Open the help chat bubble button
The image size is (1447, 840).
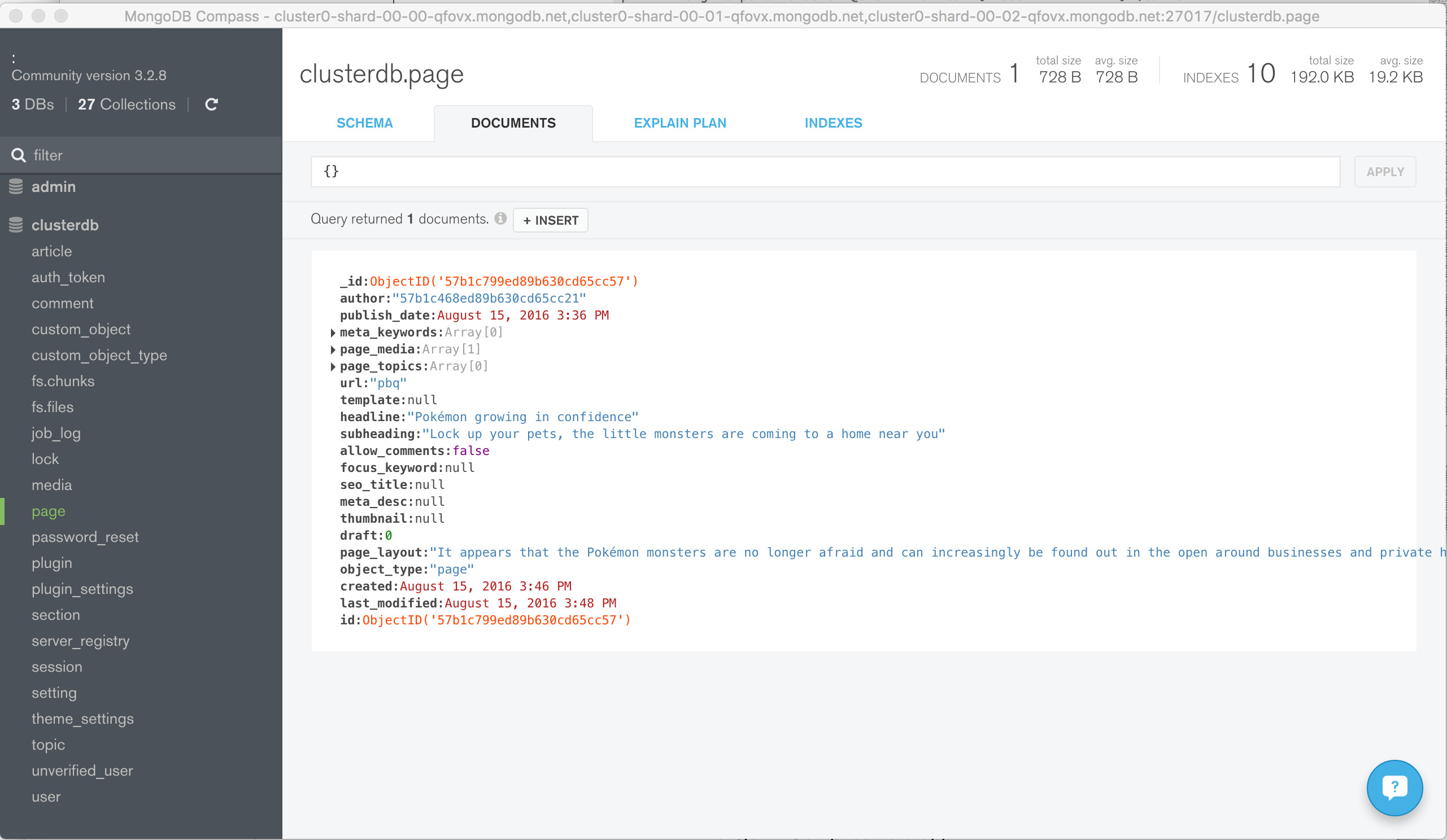[x=1394, y=788]
